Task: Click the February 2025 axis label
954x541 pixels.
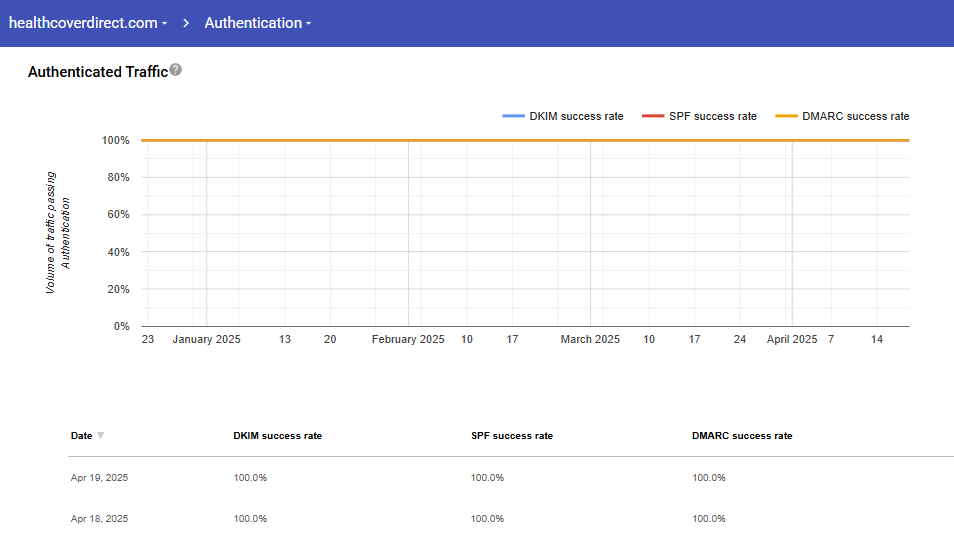Action: tap(408, 340)
